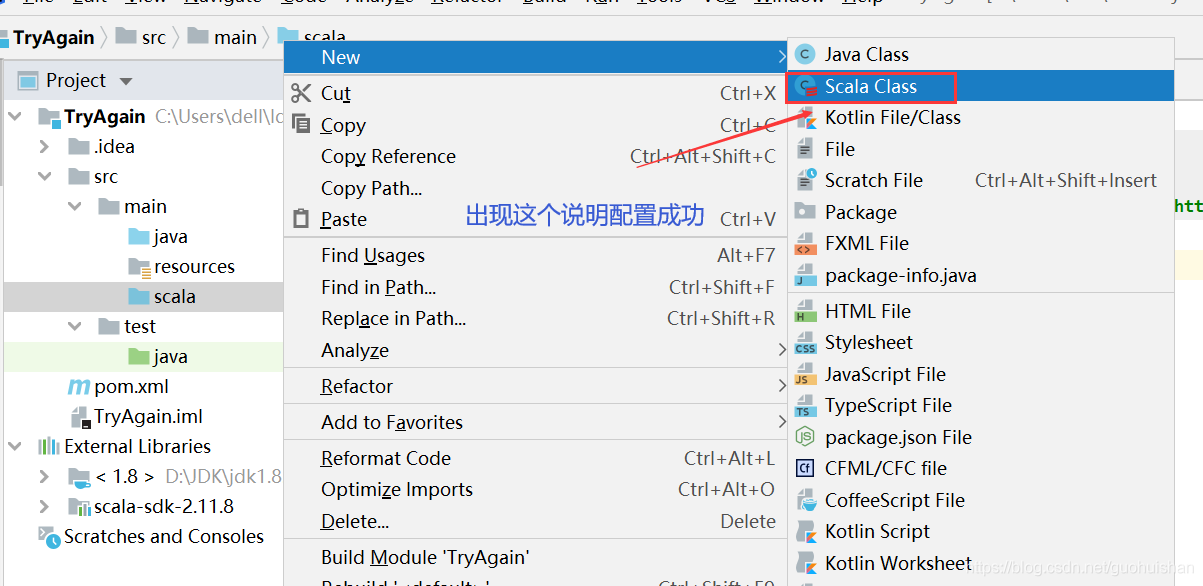
Task: Collapse the main folder in project tree
Action: click(73, 206)
